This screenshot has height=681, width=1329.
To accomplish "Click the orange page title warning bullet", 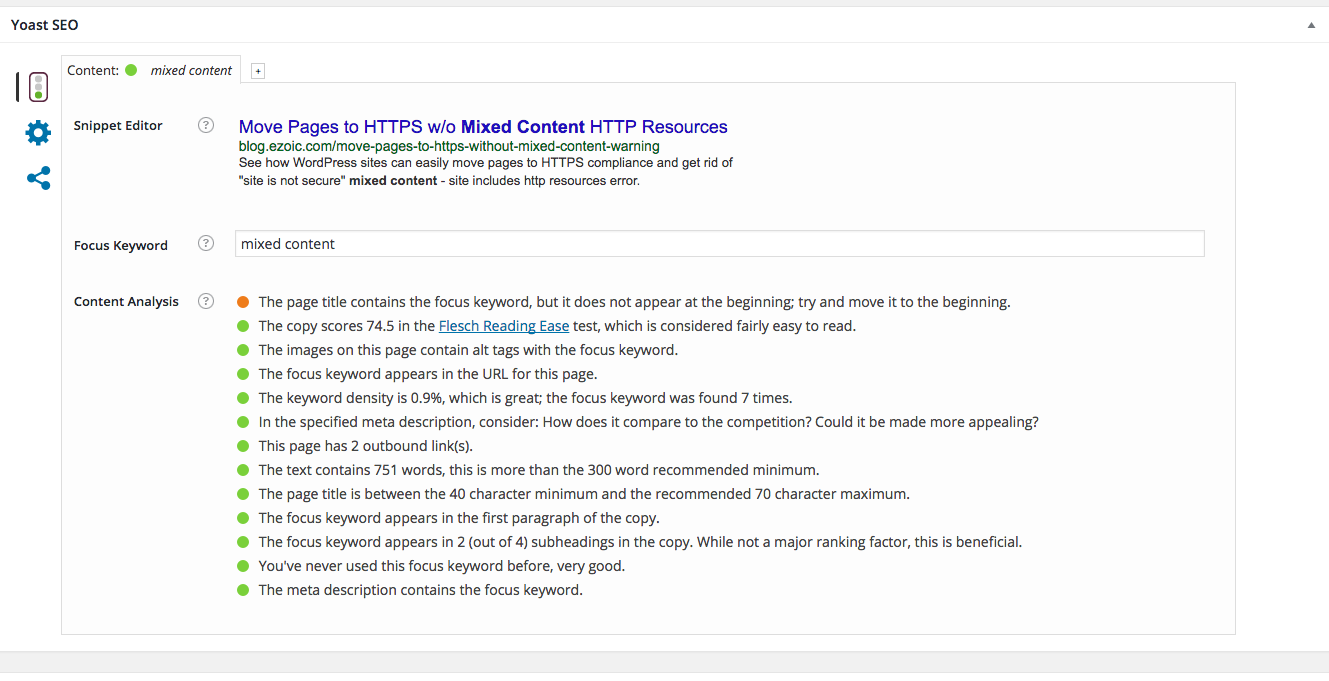I will tap(243, 302).
